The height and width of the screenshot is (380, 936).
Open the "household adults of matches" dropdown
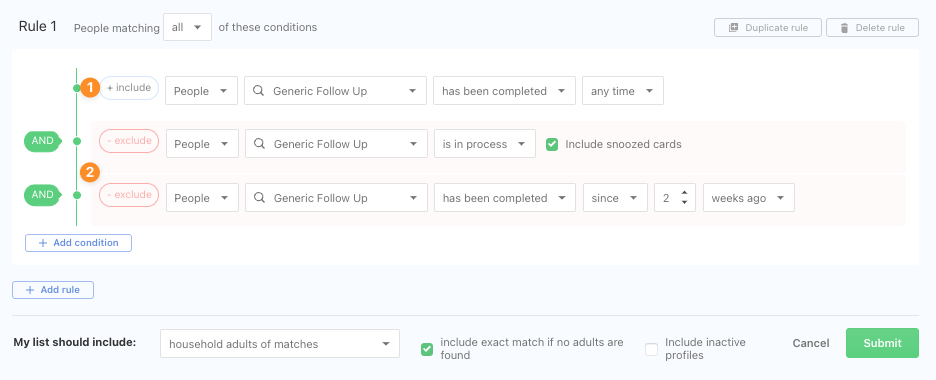(x=280, y=344)
